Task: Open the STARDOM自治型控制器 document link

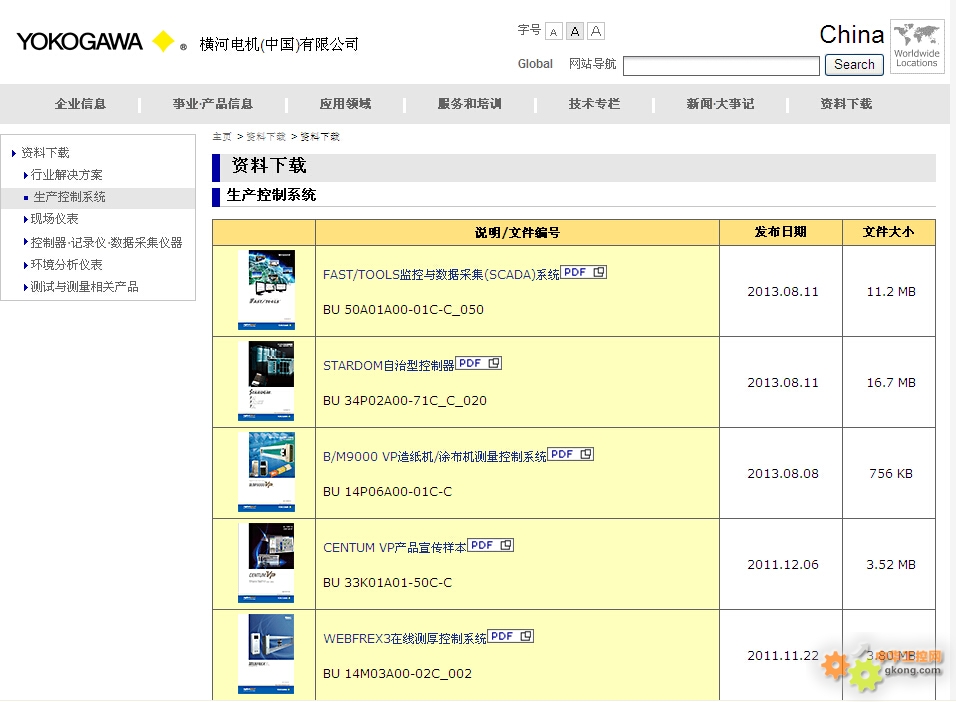Action: click(x=389, y=365)
